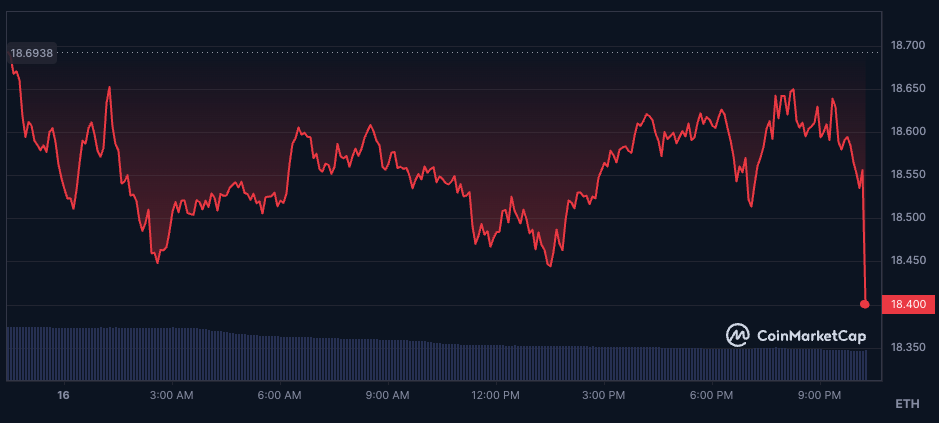Click the 3:00 PM time axis label
939x423 pixels.
605,395
